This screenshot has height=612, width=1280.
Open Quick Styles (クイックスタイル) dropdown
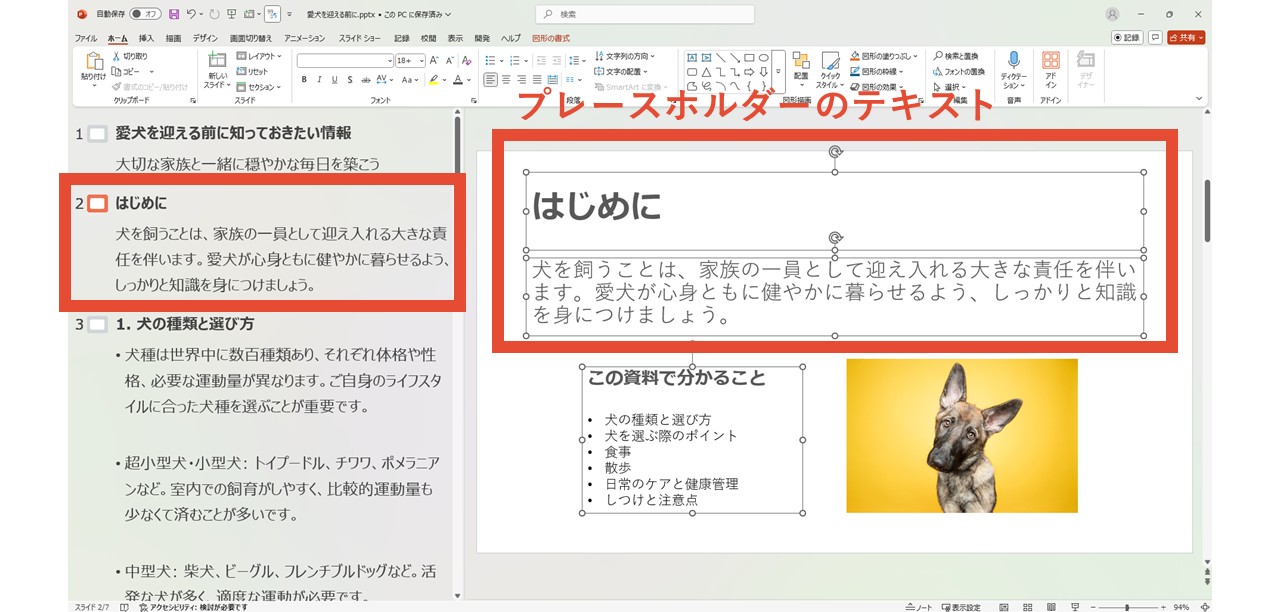830,70
